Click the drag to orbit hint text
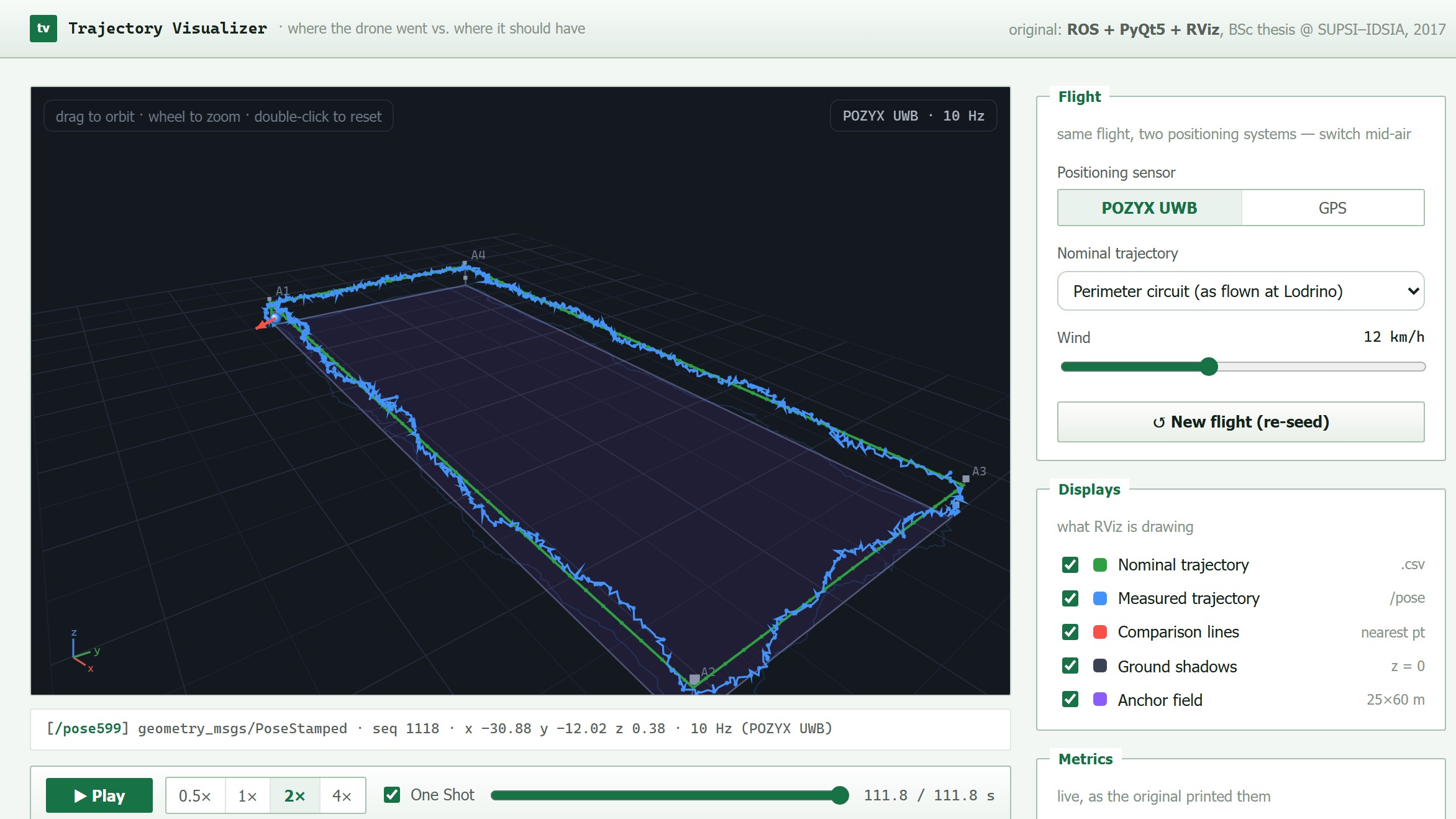1456x819 pixels. [x=219, y=116]
